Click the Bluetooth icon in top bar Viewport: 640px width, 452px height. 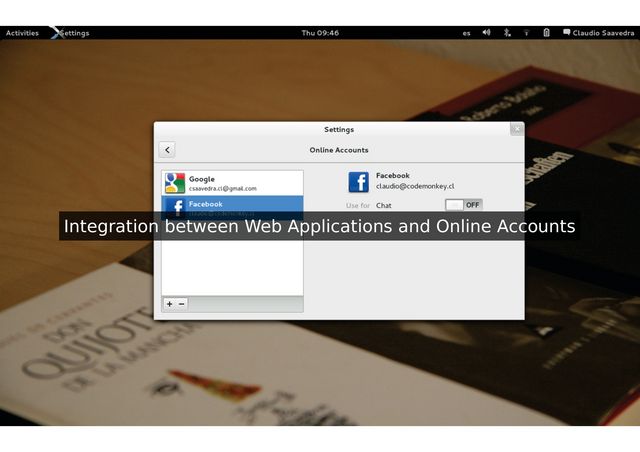coord(507,32)
